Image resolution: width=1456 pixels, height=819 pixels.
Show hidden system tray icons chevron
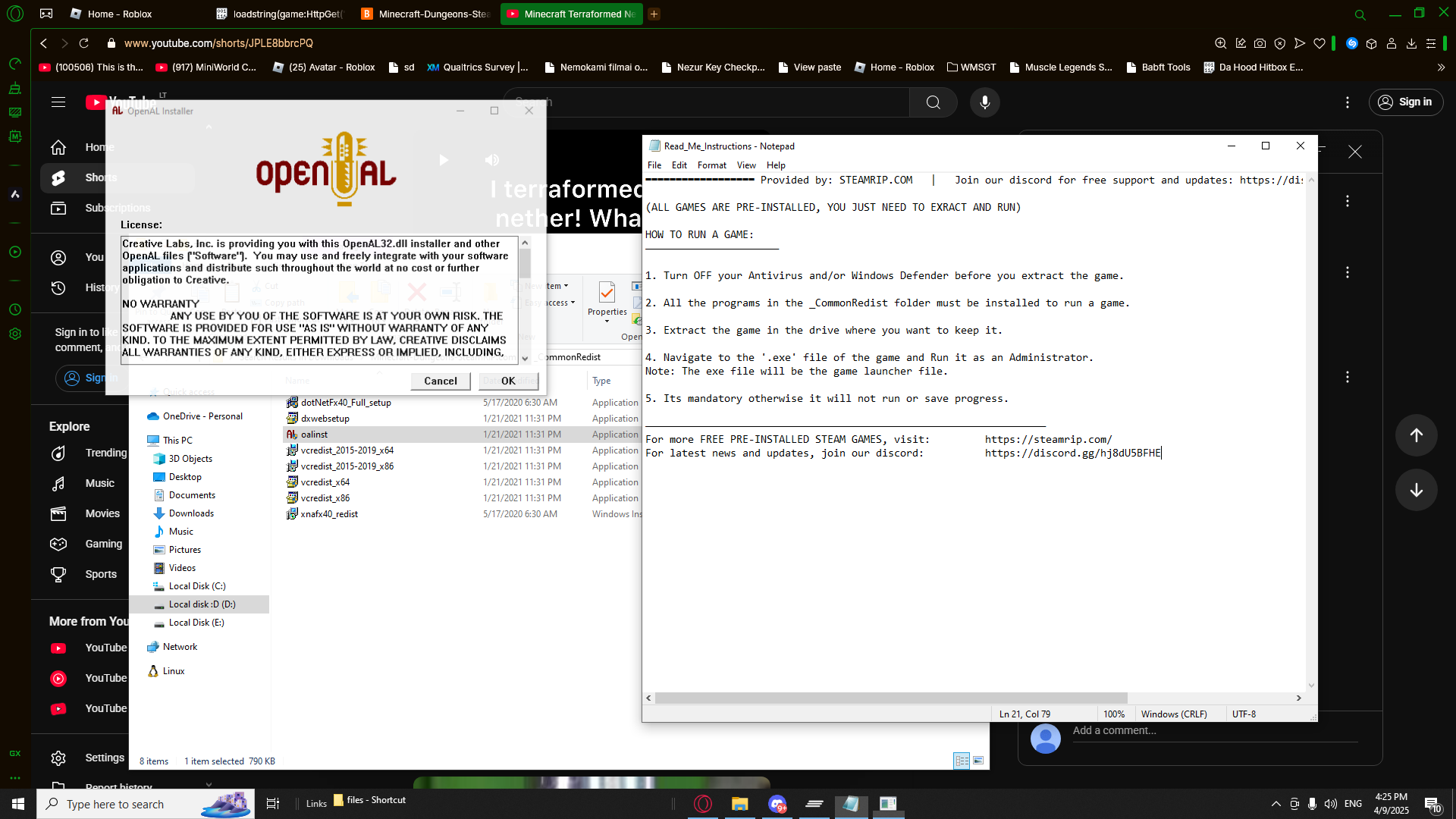point(1276,804)
